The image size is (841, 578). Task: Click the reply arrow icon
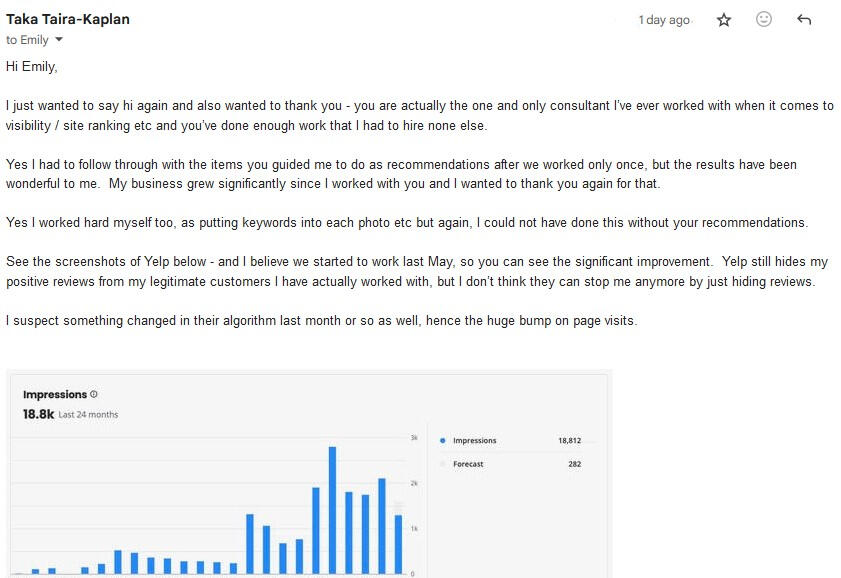(x=804, y=20)
